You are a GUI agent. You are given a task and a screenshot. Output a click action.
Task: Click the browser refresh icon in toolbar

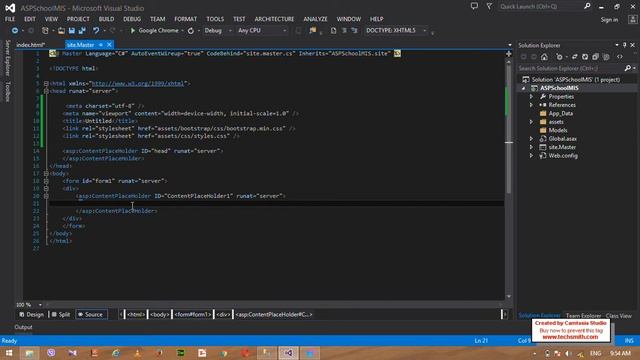[191, 31]
